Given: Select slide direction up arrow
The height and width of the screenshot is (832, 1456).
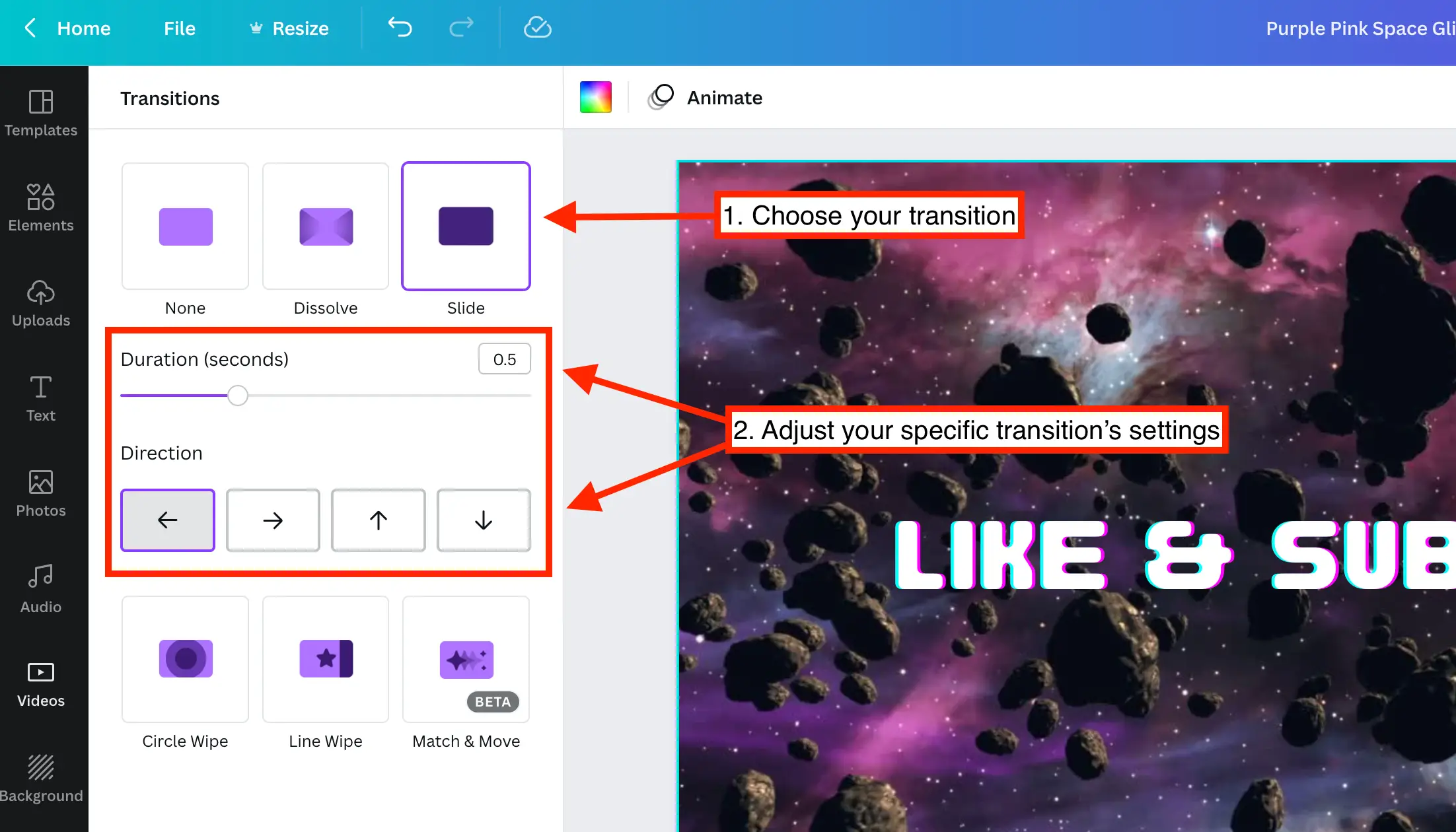Looking at the screenshot, I should (378, 520).
